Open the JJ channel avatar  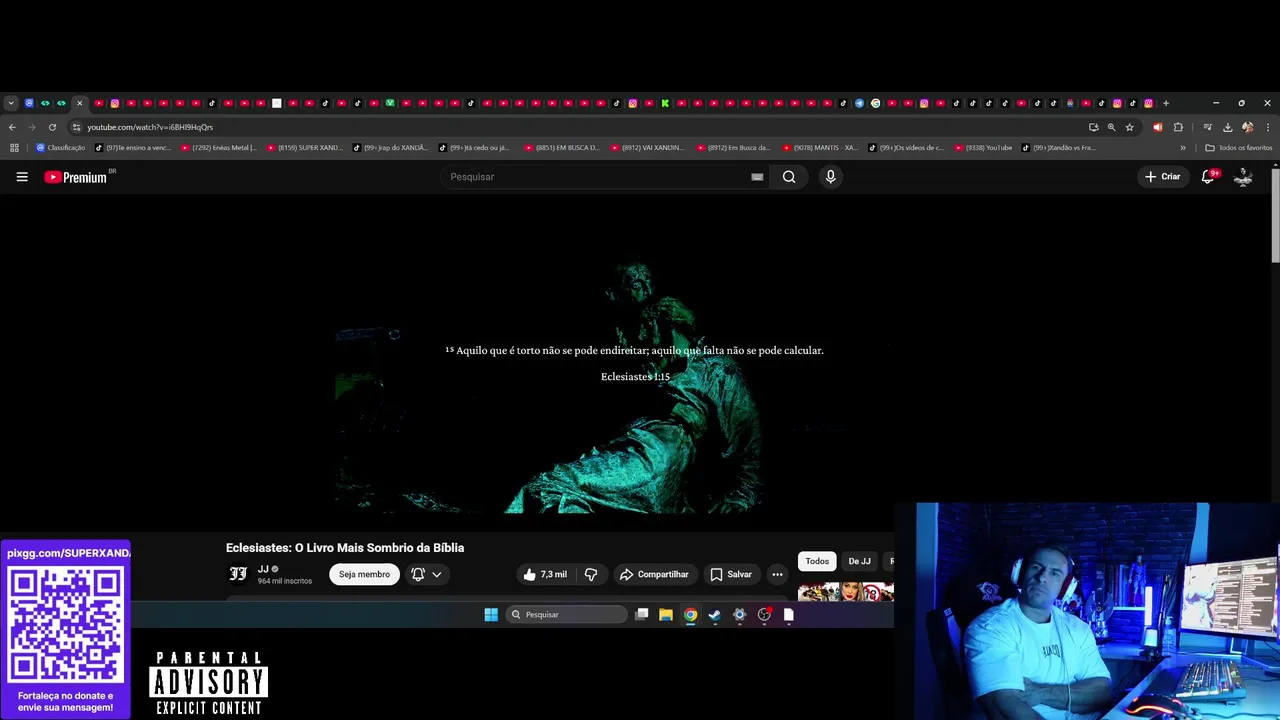238,574
